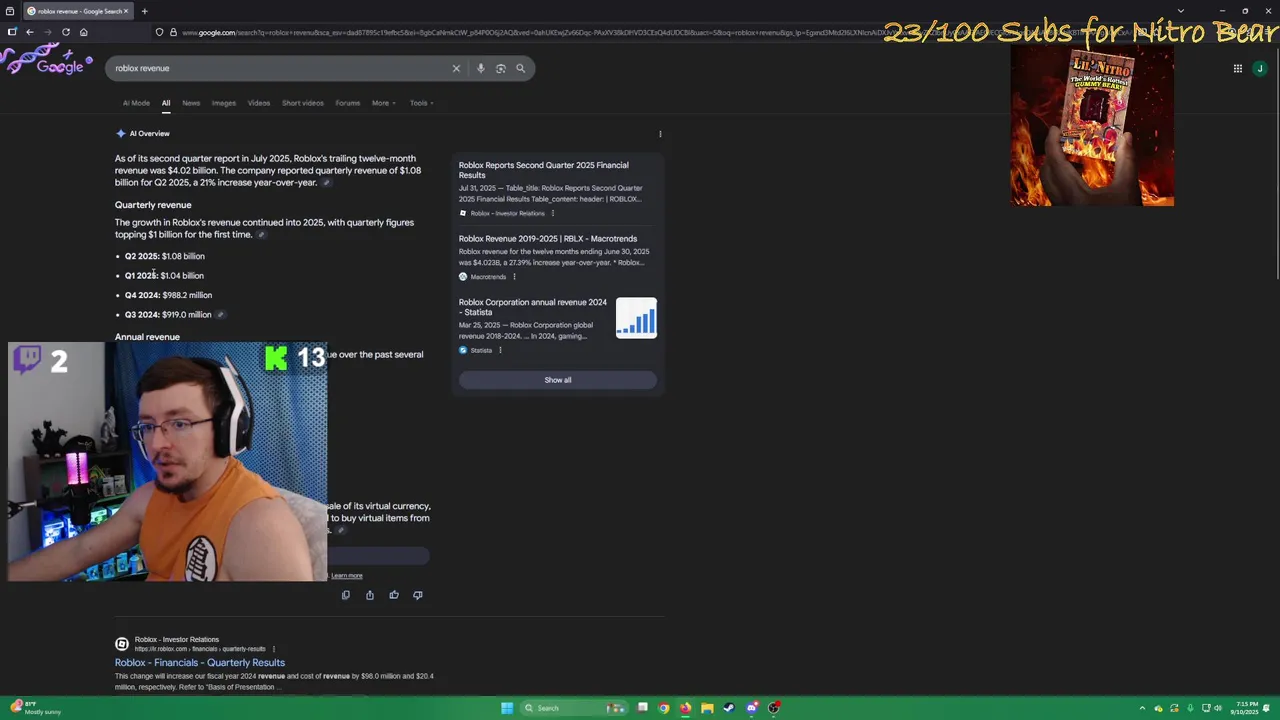Image resolution: width=1280 pixels, height=720 pixels.
Task: Click the 'Show all' sources button
Action: tap(558, 380)
